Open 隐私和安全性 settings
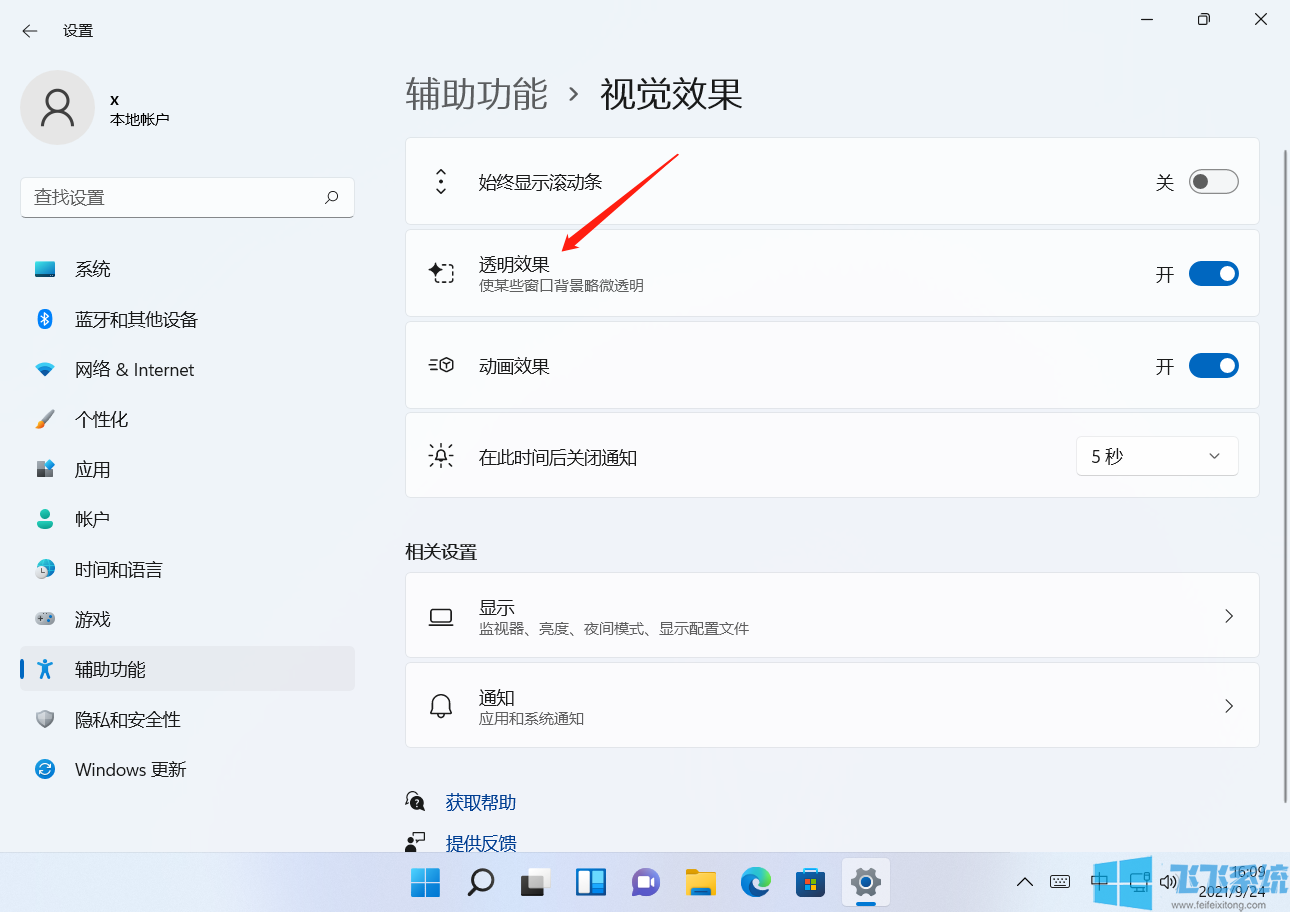This screenshot has height=912, width=1290. point(128,718)
